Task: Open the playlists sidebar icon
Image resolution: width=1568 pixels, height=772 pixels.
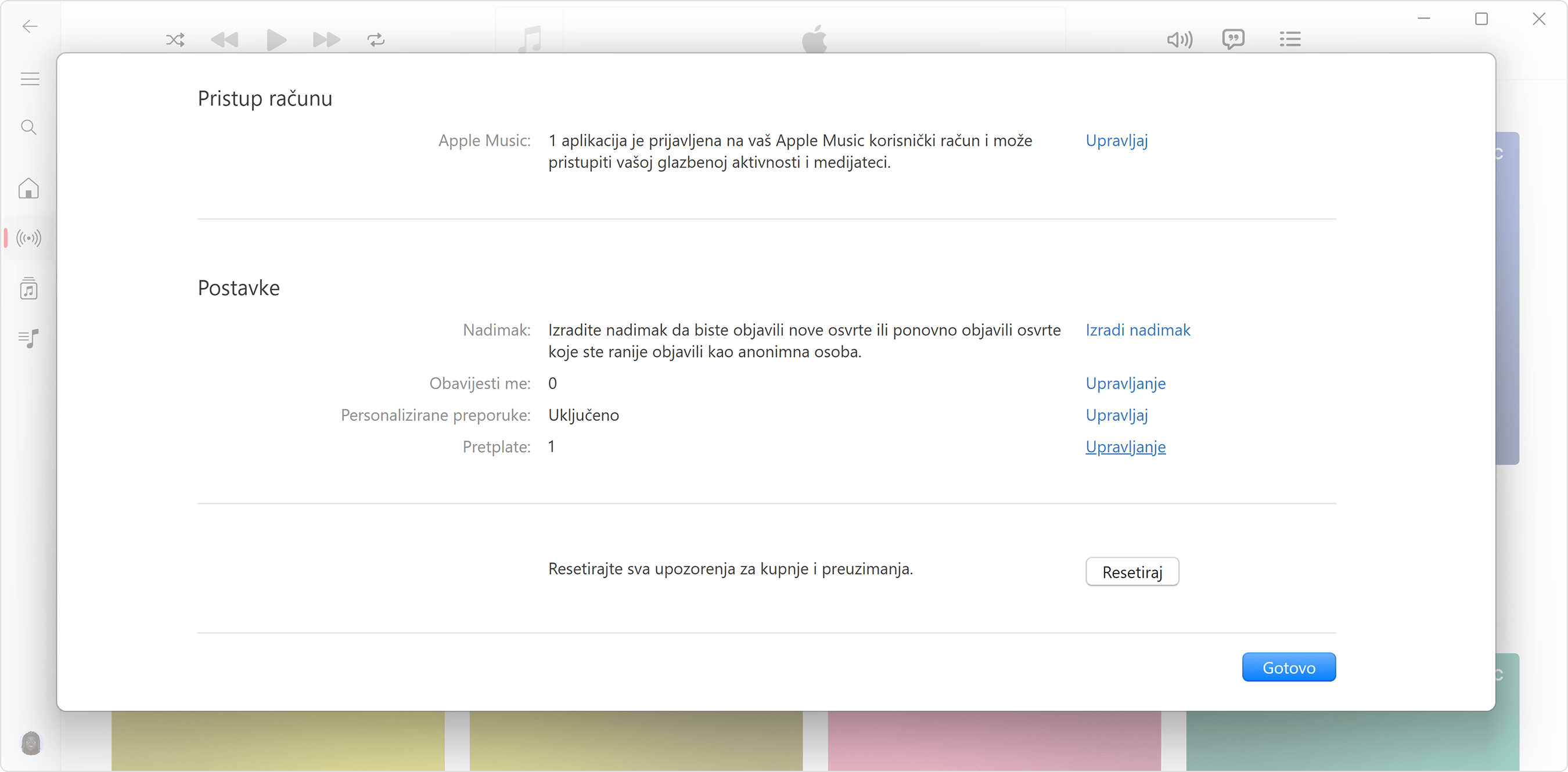Action: pos(28,338)
